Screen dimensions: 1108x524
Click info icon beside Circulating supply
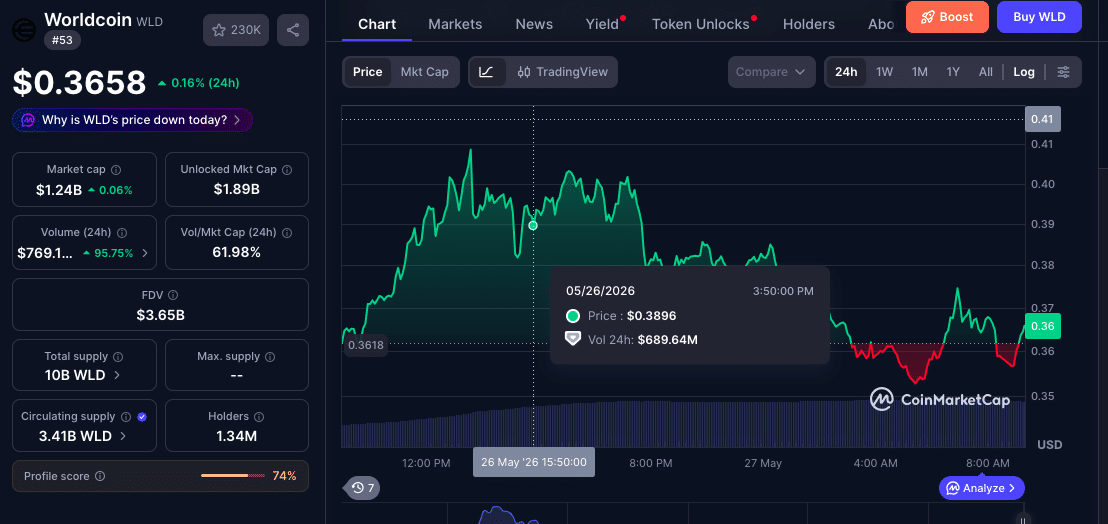(126, 417)
